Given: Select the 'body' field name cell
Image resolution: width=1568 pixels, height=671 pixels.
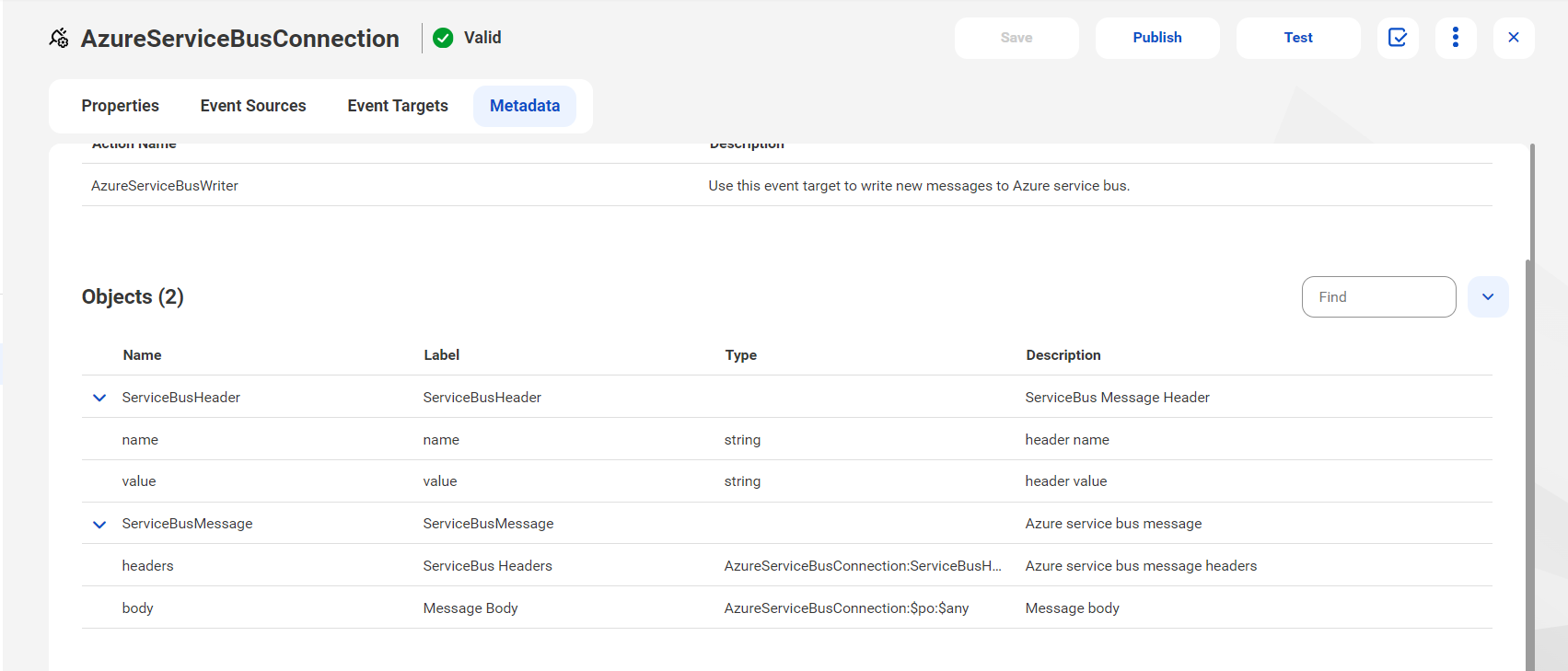Looking at the screenshot, I should coord(138,608).
